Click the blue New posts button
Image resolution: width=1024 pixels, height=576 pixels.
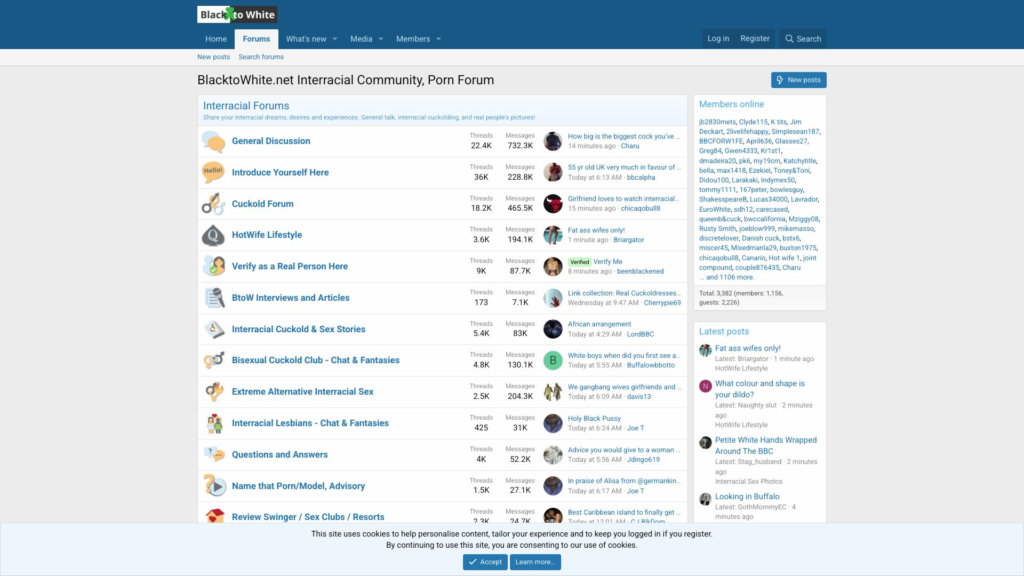pos(798,80)
